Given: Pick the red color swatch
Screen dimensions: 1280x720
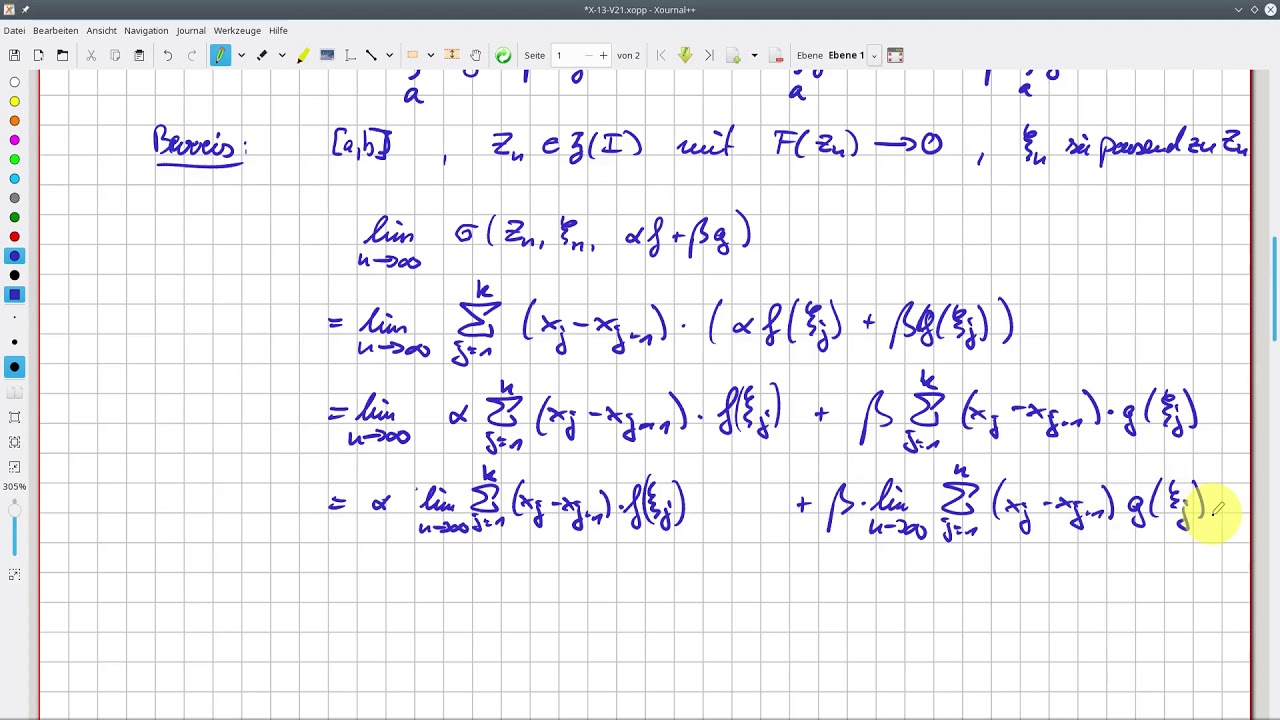Looking at the screenshot, I should pyautogui.click(x=14, y=237).
